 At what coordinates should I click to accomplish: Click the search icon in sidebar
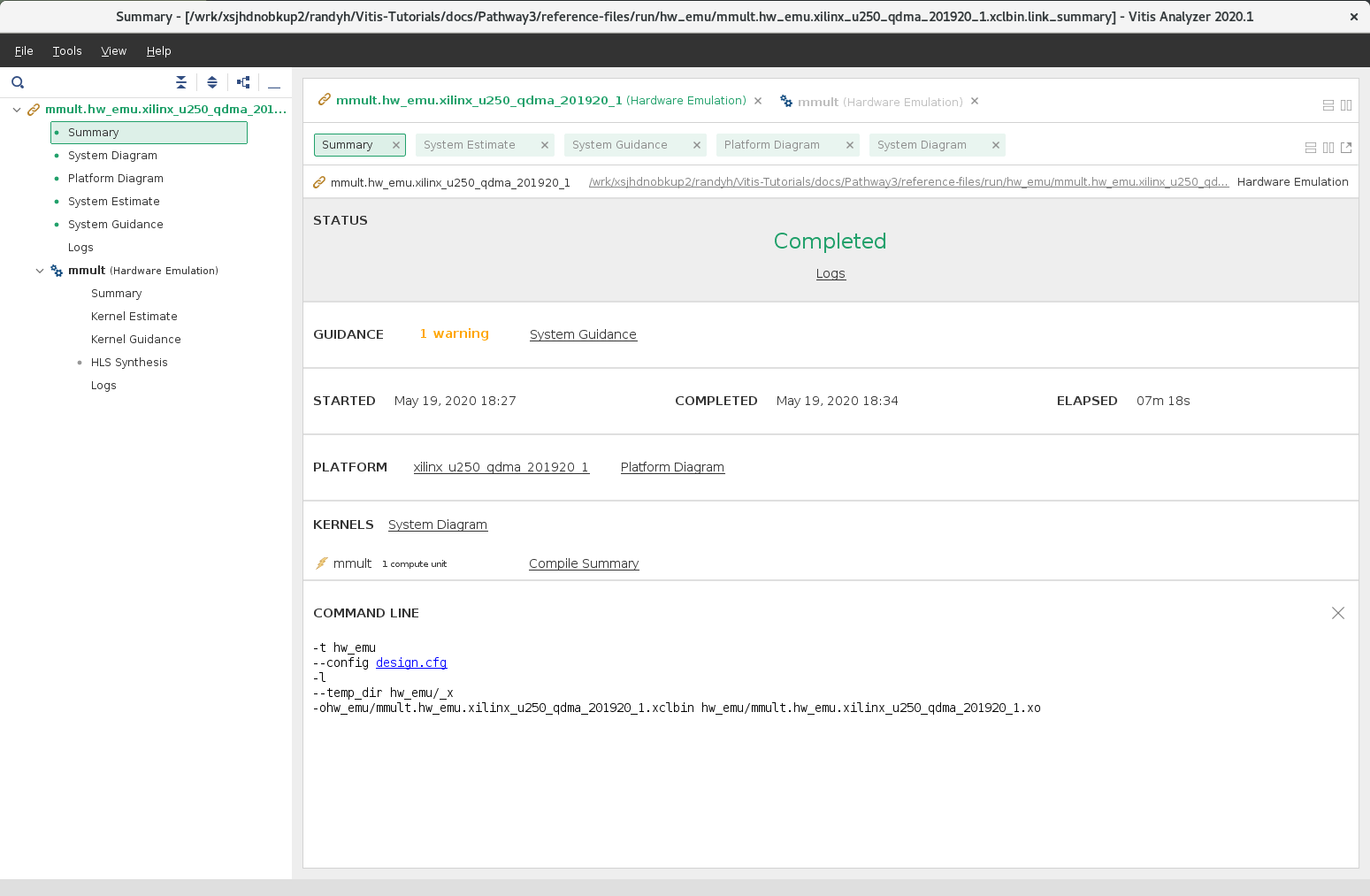[x=18, y=82]
